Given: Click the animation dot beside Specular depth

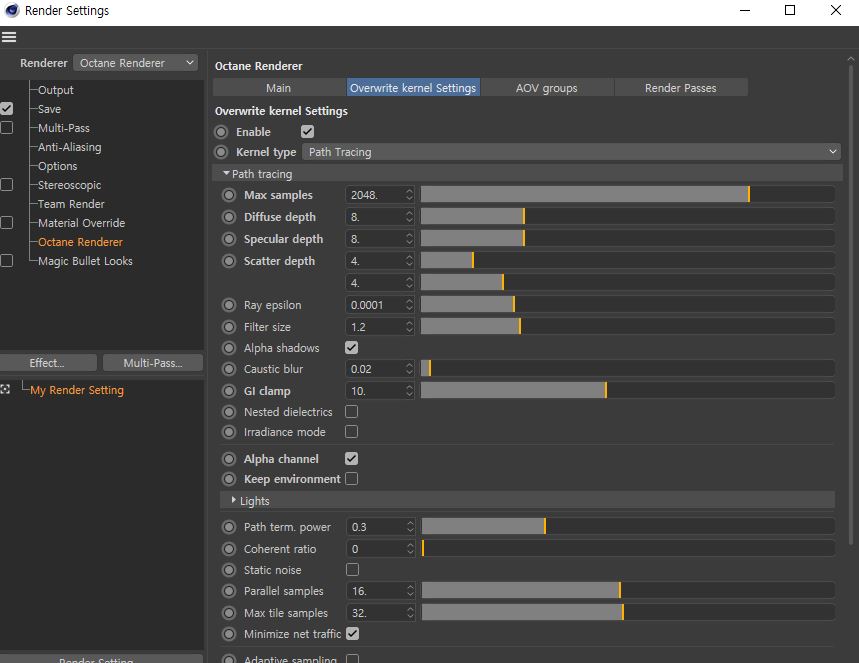Looking at the screenshot, I should [229, 239].
